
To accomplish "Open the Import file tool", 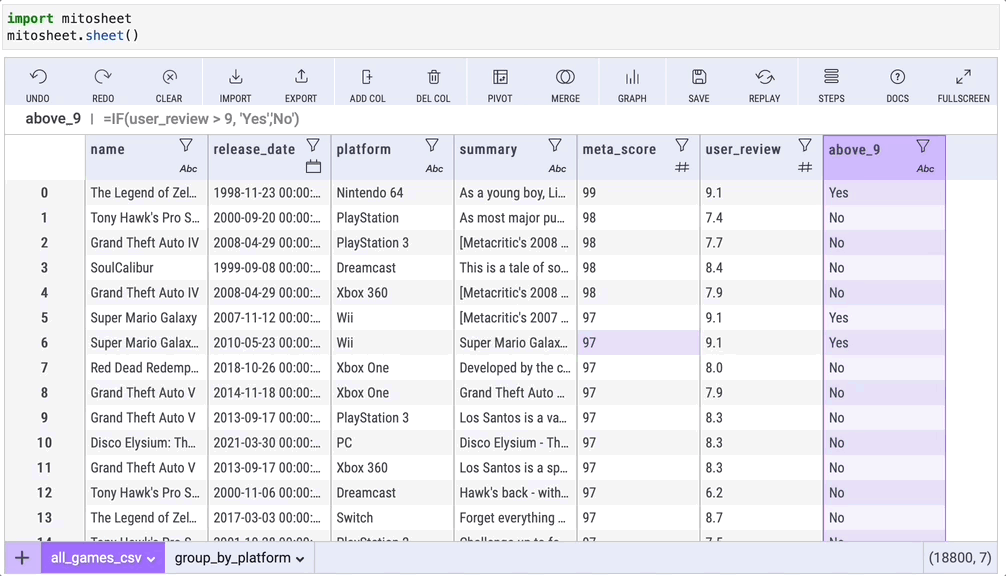I will [235, 78].
